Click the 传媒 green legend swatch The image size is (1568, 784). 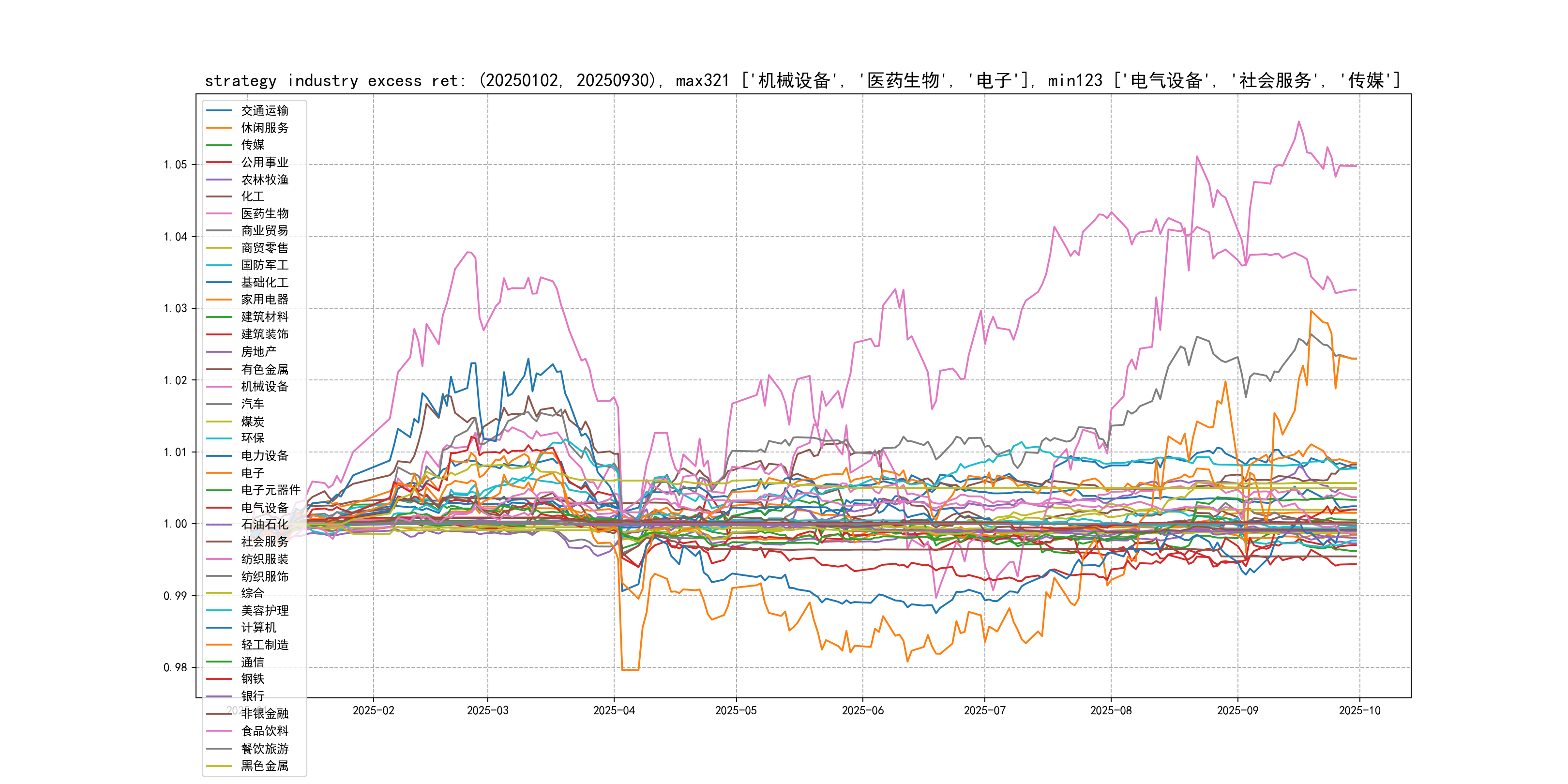219,145
